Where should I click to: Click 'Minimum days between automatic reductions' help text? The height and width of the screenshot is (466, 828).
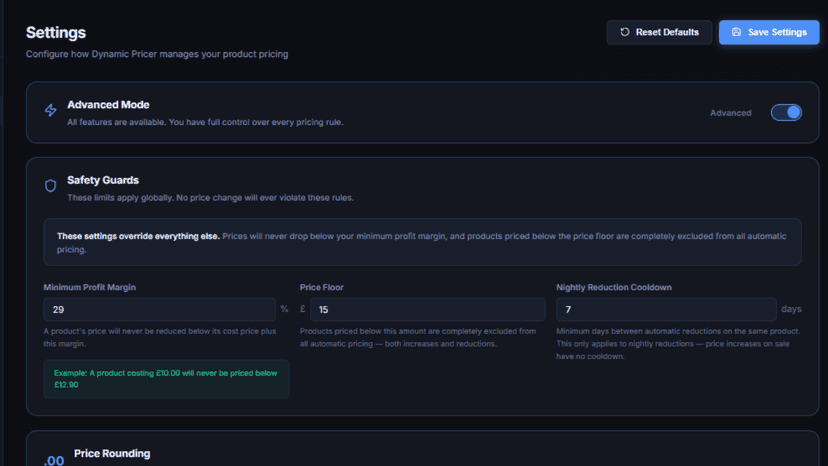(678, 344)
